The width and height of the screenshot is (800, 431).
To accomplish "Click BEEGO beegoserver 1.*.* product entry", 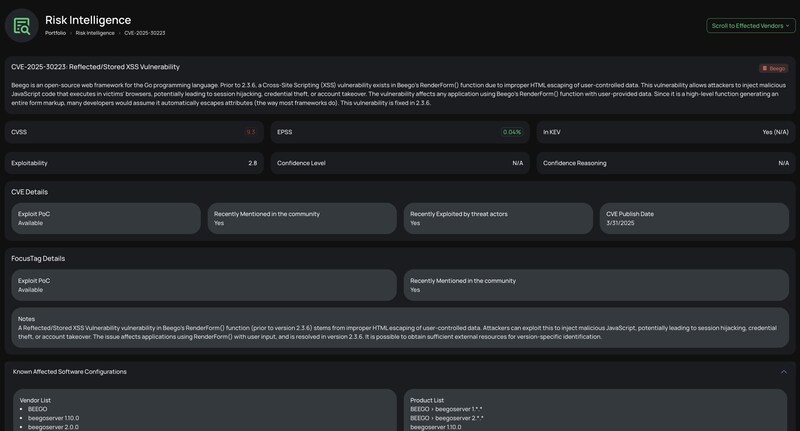I will pyautogui.click(x=446, y=409).
